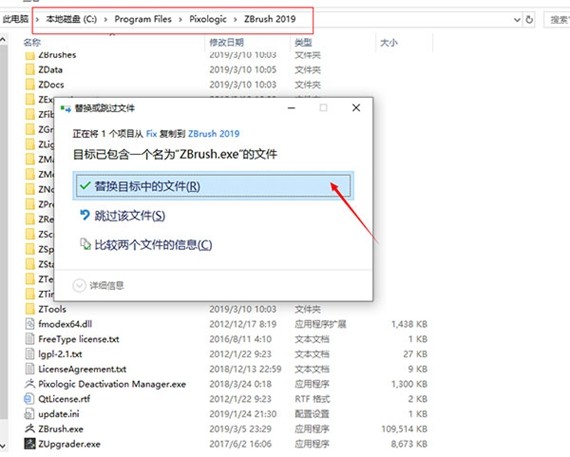Sort by the Name column header
Screen dimensions: 570x457
[32, 43]
